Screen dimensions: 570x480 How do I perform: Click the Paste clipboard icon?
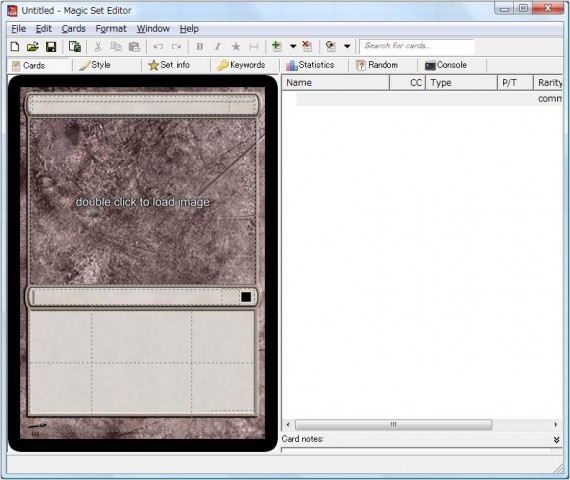click(x=134, y=47)
